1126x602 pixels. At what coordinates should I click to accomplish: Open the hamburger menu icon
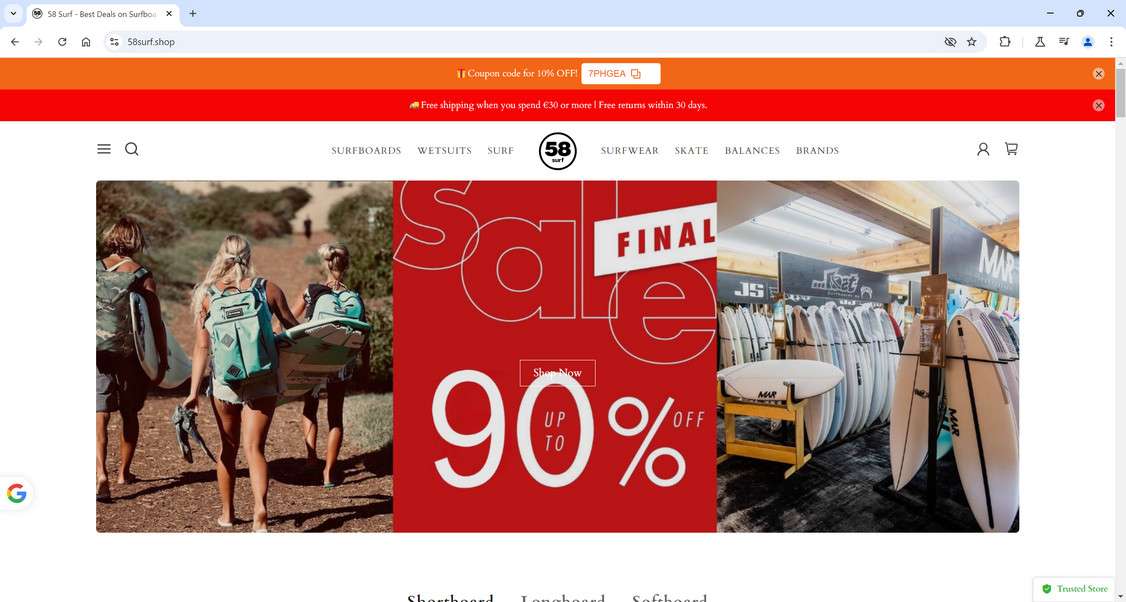(x=104, y=149)
